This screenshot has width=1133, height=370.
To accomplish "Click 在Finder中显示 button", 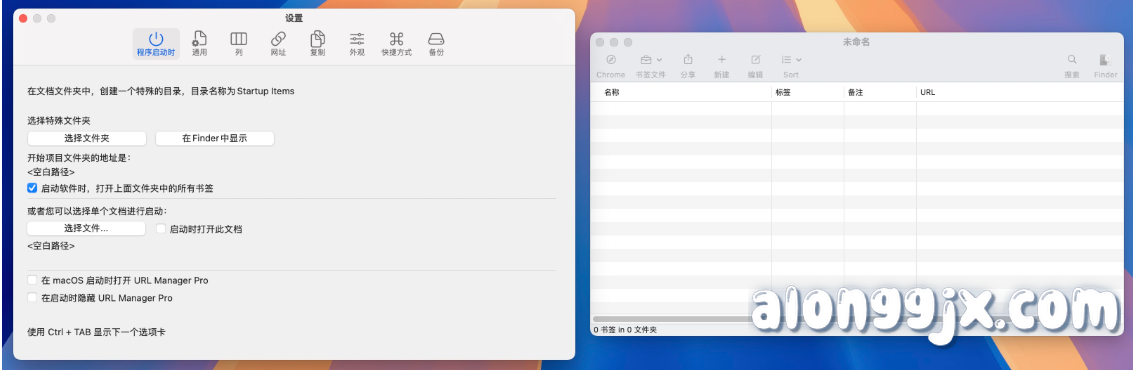I will click(x=215, y=138).
